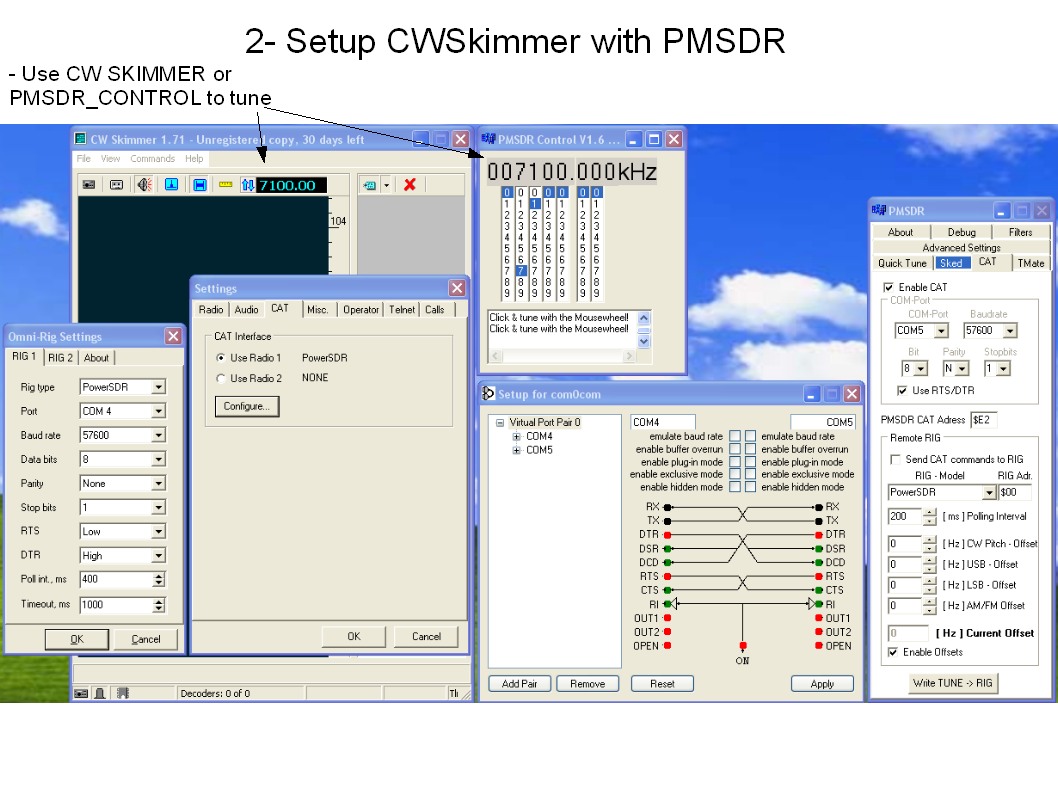Image resolution: width=1058 pixels, height=794 pixels.
Task: Click the PMSDR settings window title icon
Action: click(x=879, y=210)
